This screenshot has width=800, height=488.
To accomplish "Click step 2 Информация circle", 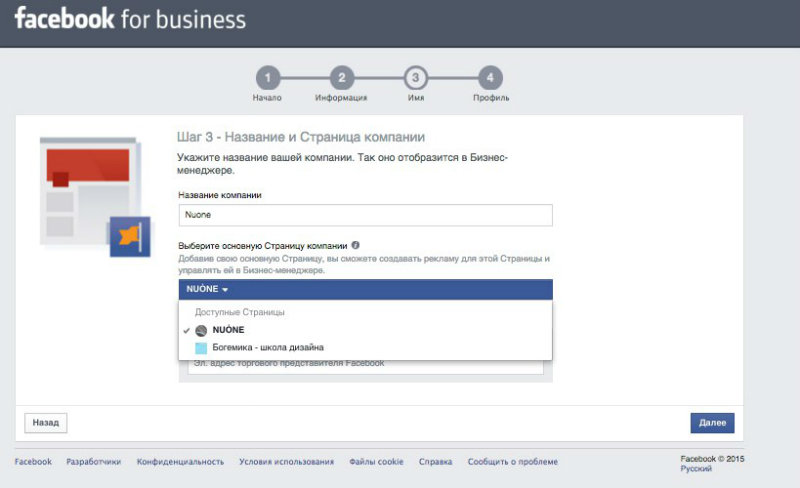I will tap(341, 78).
